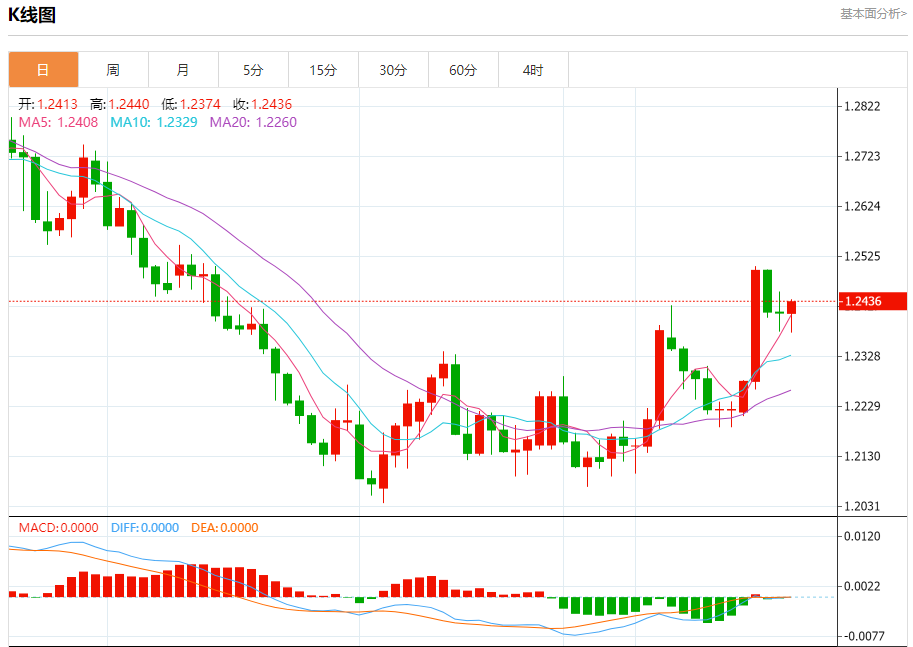Open the 60分 timeframe tab
913x647 pixels.
click(463, 70)
